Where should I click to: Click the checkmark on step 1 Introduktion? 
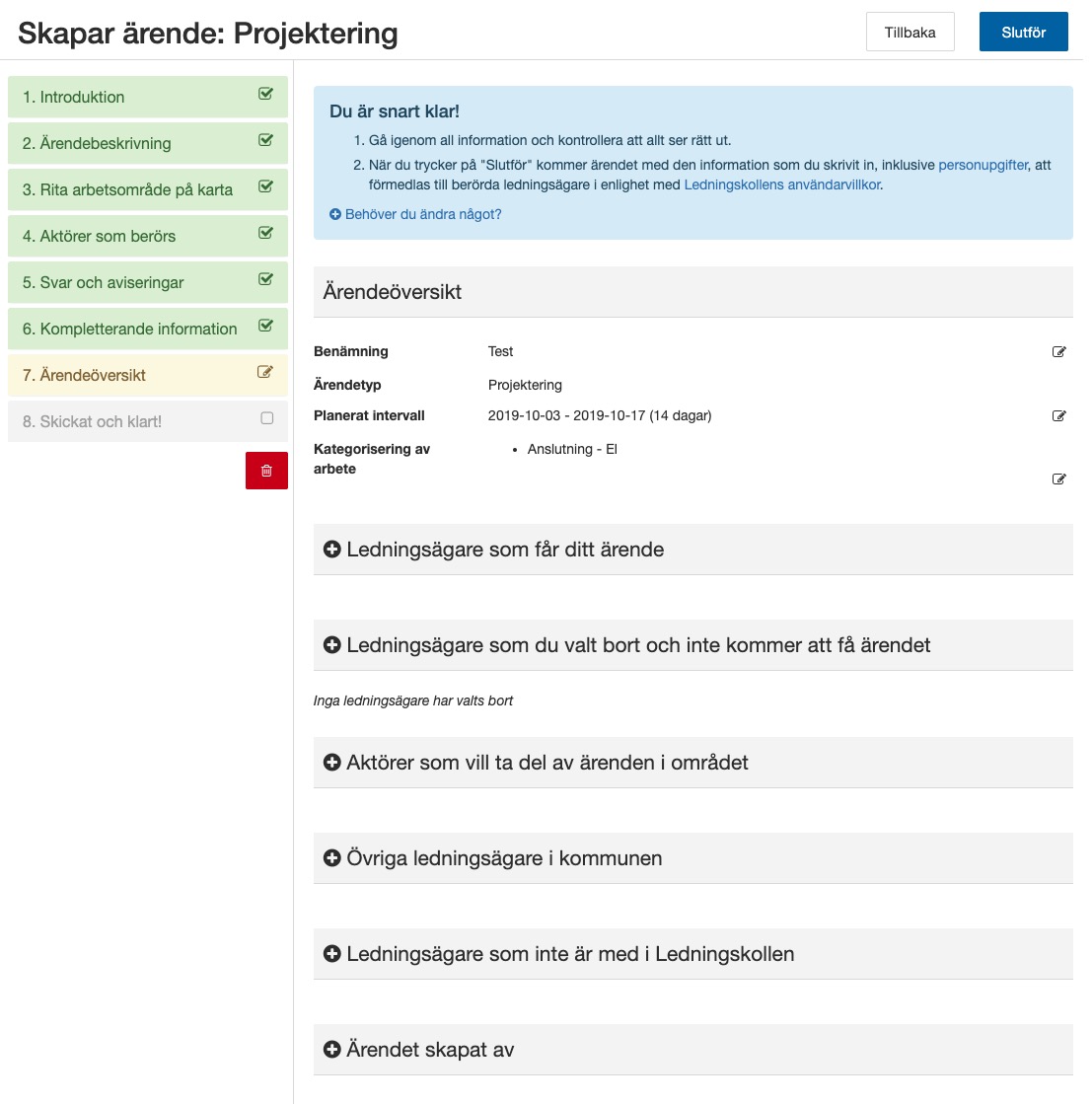click(264, 93)
